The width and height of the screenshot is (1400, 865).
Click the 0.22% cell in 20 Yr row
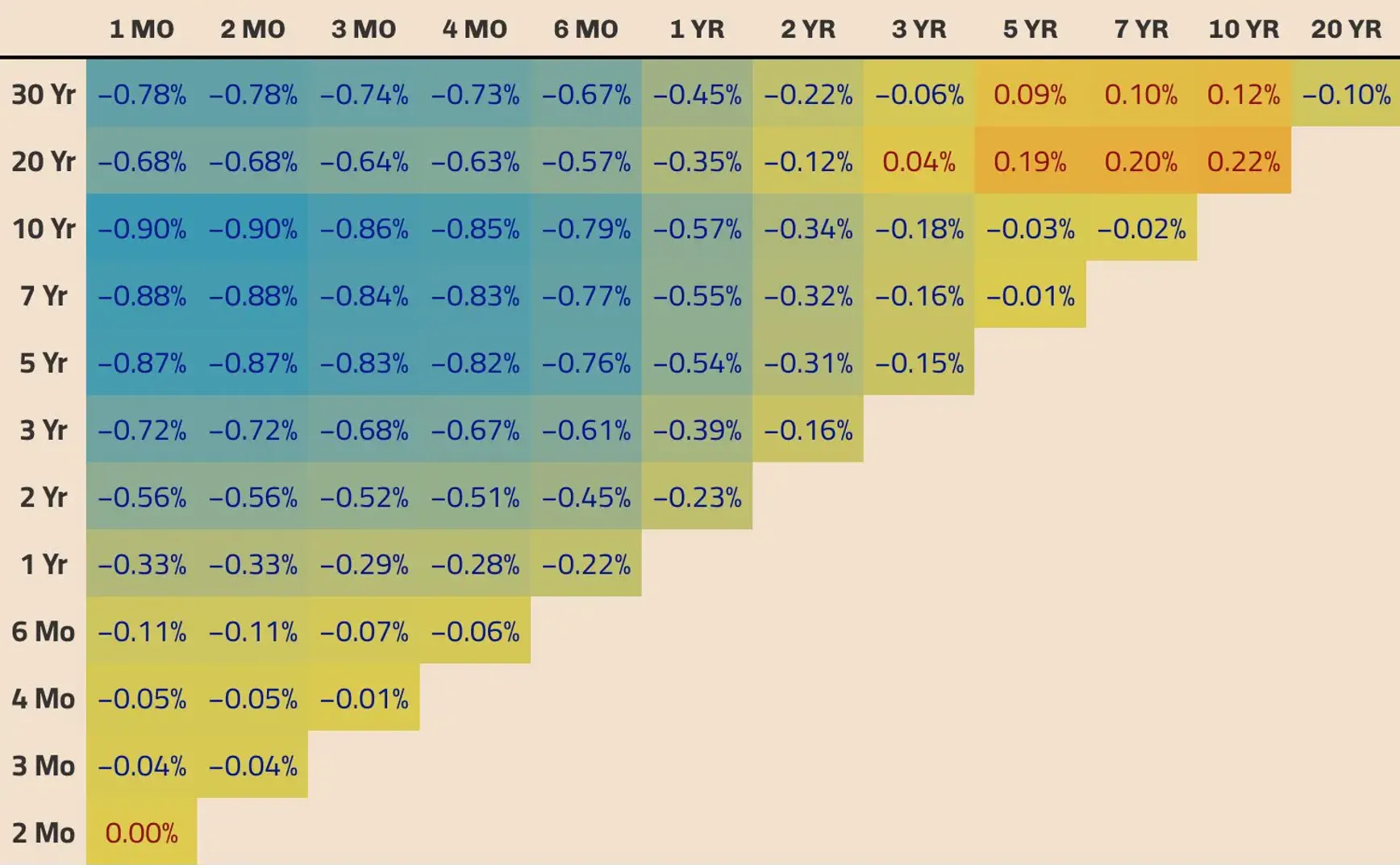pos(1244,161)
